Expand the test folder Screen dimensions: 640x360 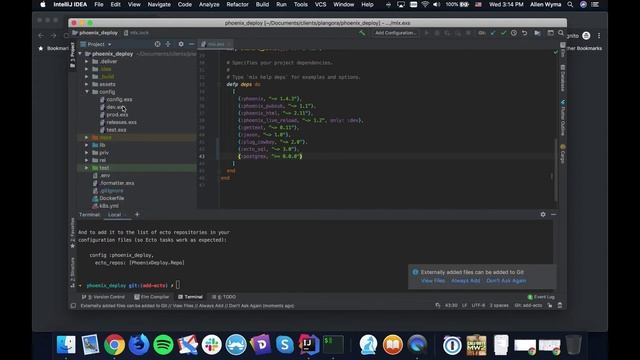(x=87, y=168)
